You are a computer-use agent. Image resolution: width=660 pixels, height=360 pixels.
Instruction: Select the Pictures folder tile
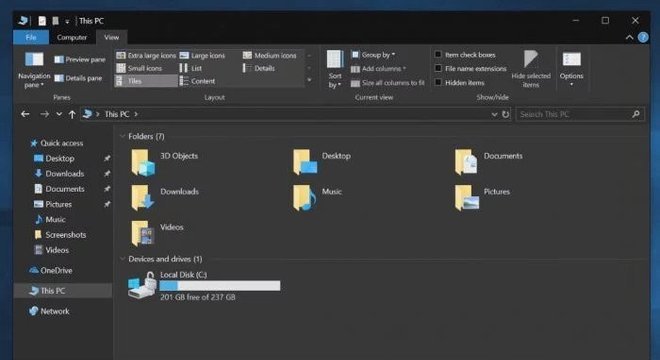point(482,198)
